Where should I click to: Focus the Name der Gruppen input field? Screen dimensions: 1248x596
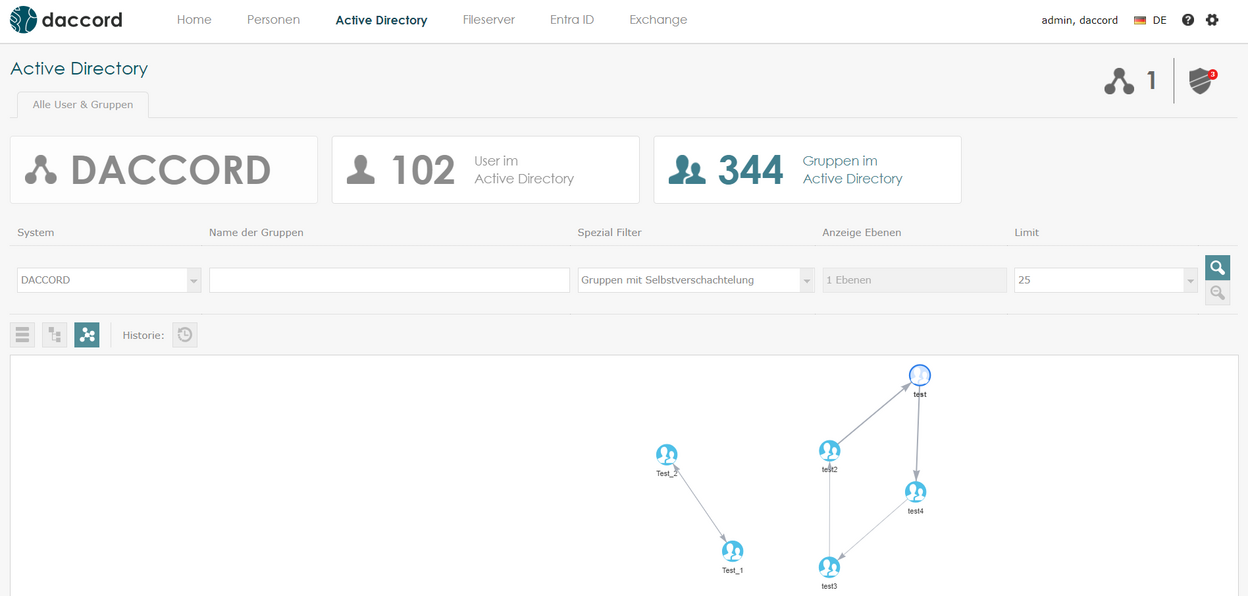point(389,280)
